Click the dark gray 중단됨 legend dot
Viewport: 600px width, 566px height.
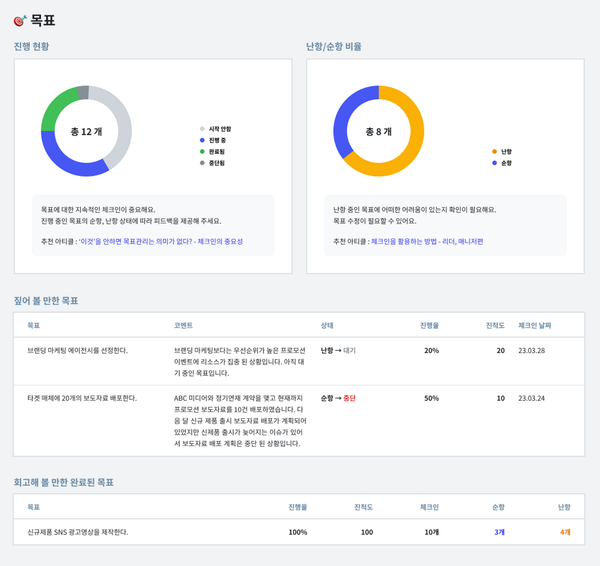202,163
